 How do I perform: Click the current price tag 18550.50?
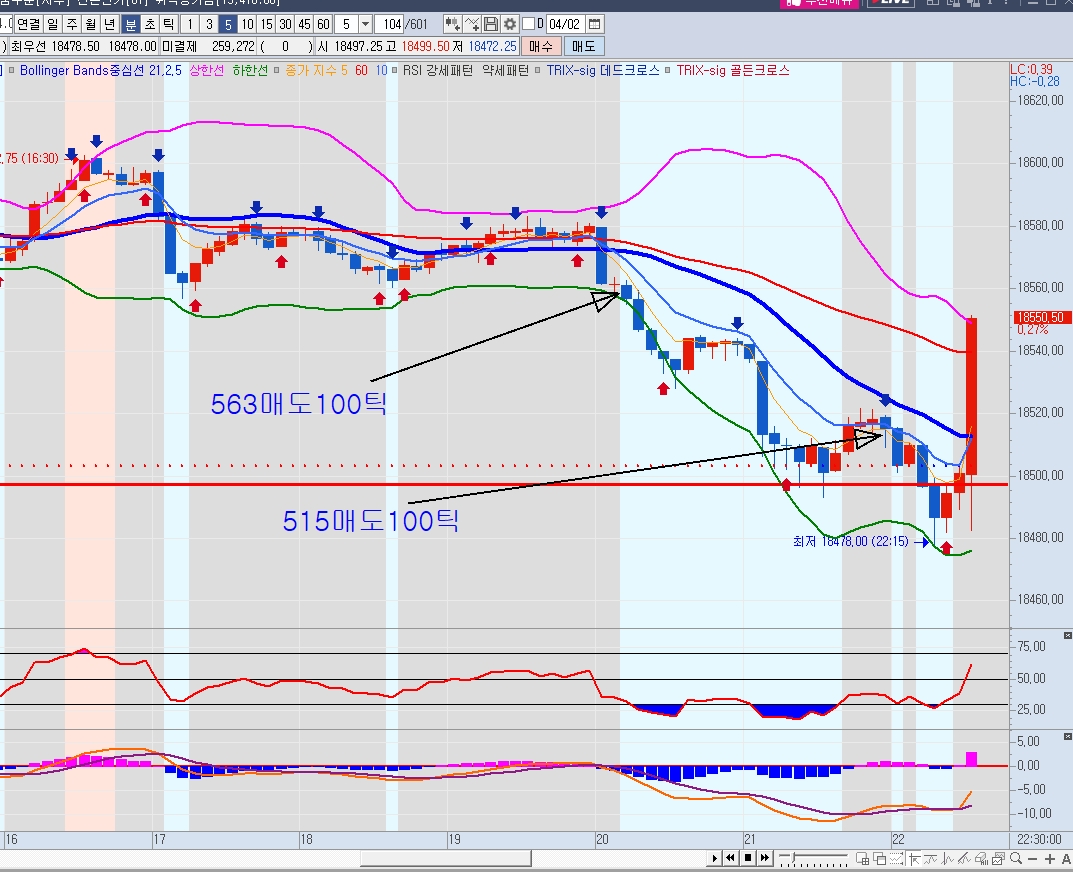pos(1042,318)
